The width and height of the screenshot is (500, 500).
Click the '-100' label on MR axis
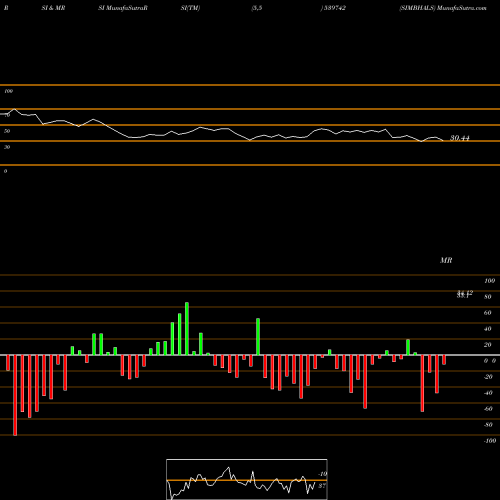pos(490,441)
